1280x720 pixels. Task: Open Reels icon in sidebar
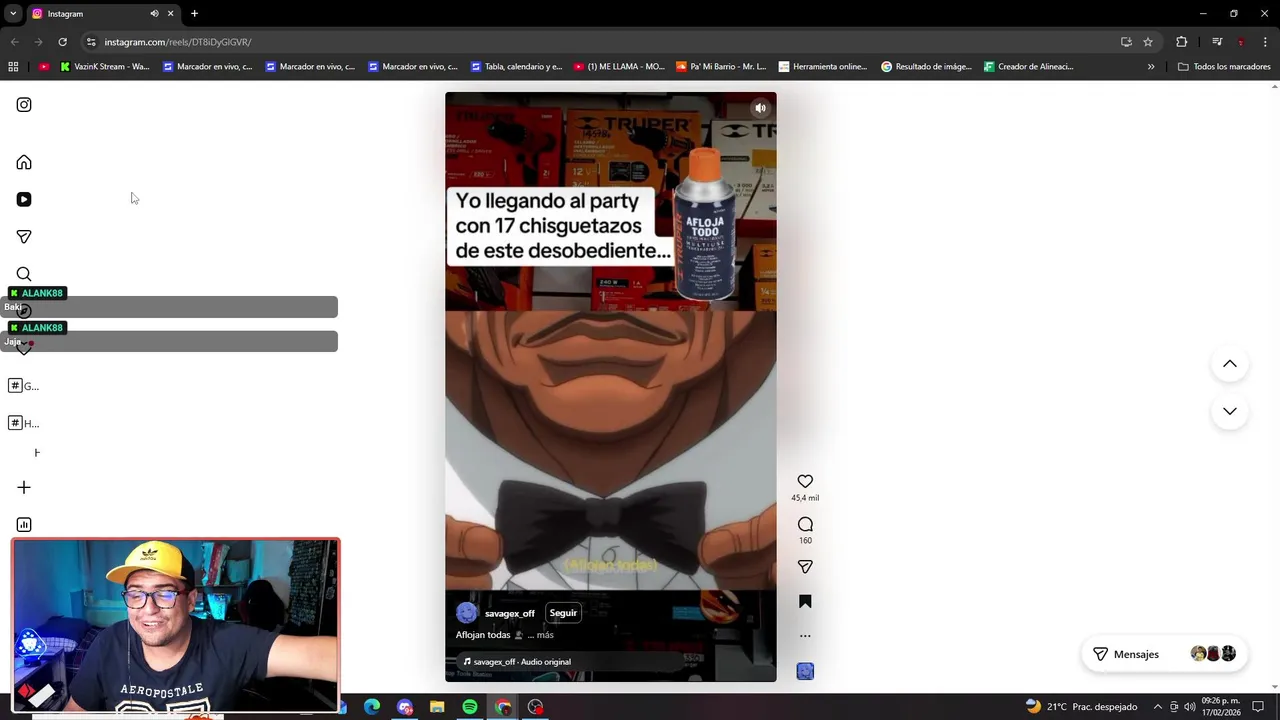tap(24, 199)
